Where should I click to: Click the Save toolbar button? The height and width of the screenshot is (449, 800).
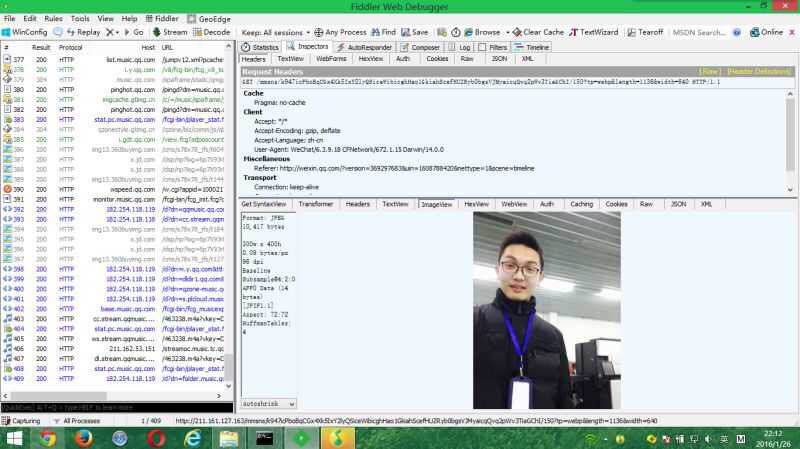point(414,32)
